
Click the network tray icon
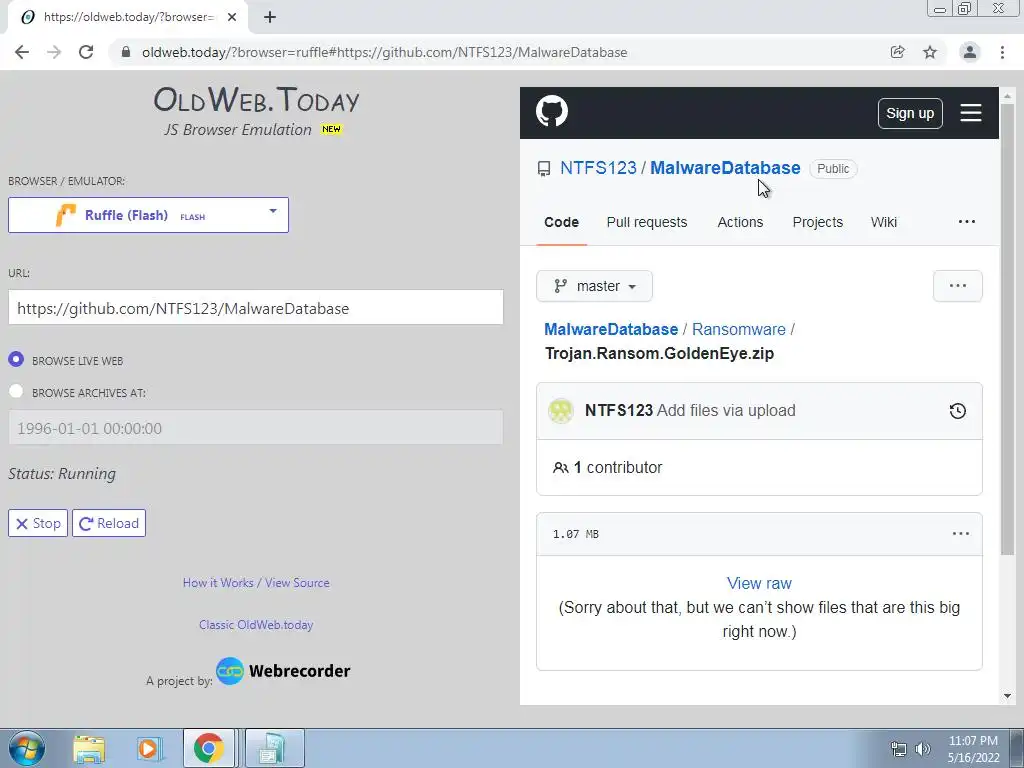click(x=899, y=749)
